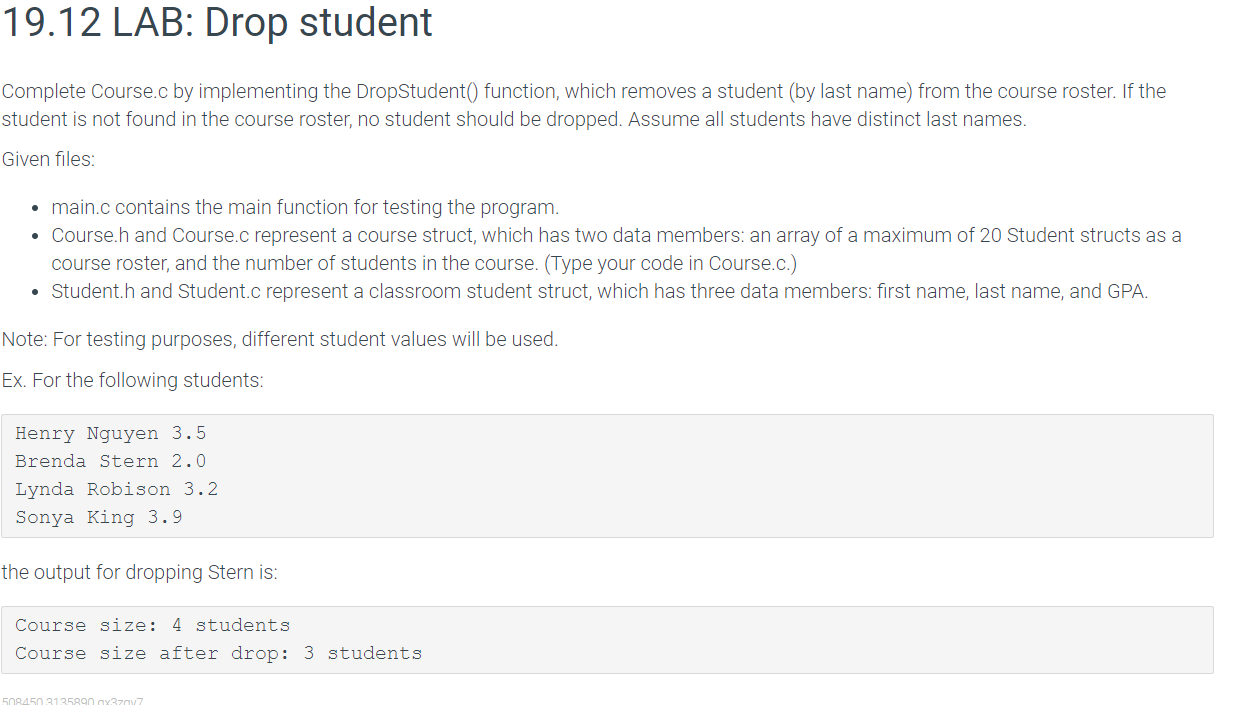
Task: Click the note about testing purposes
Action: coord(280,339)
